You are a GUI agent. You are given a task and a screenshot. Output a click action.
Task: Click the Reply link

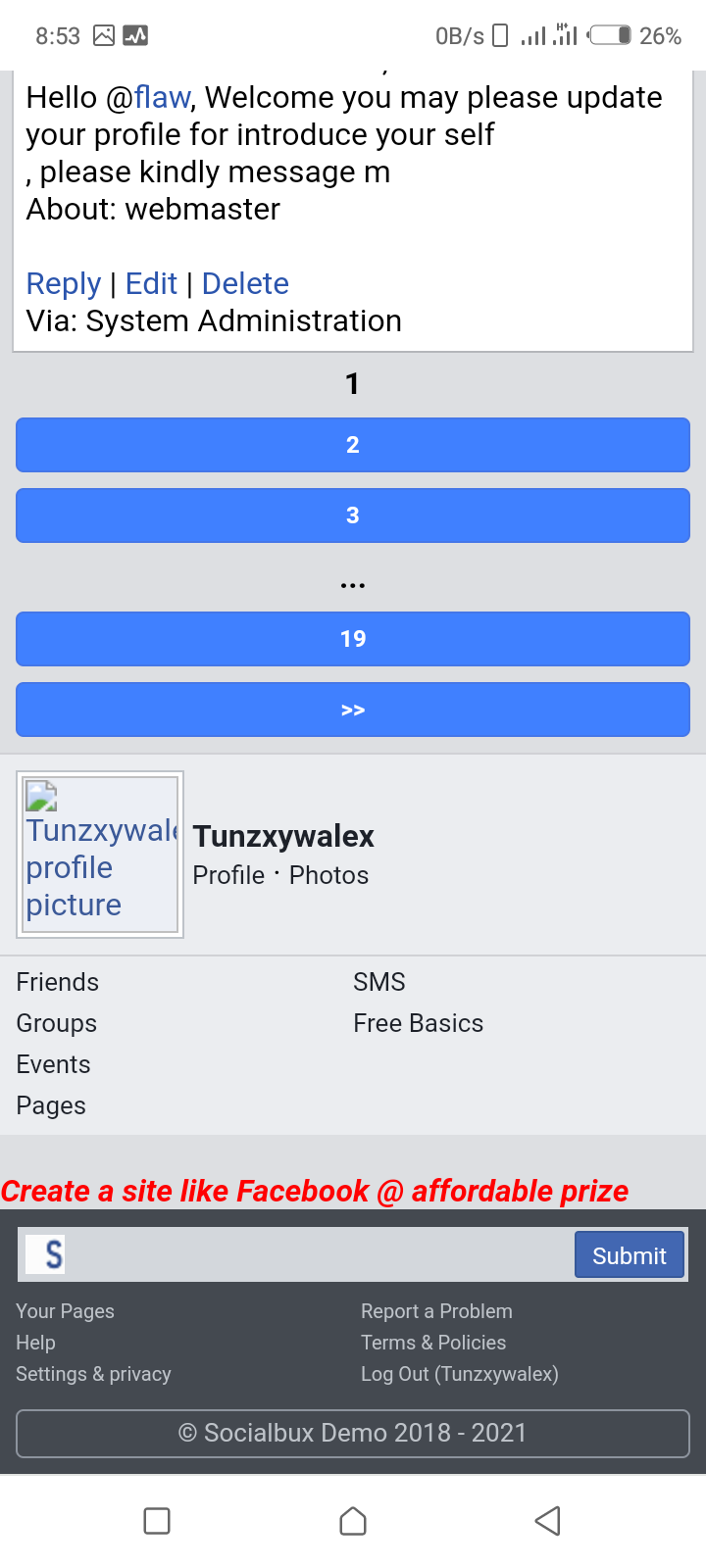click(x=64, y=284)
